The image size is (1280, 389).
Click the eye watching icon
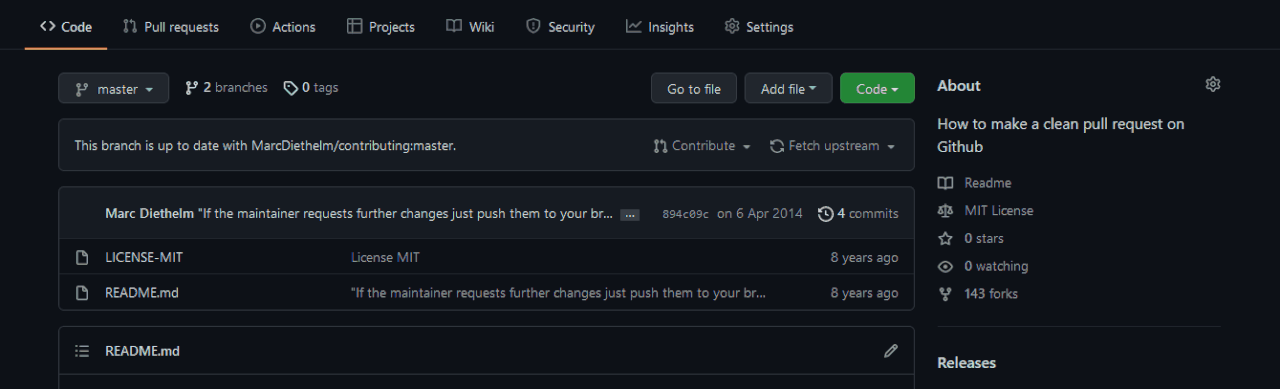(x=945, y=267)
